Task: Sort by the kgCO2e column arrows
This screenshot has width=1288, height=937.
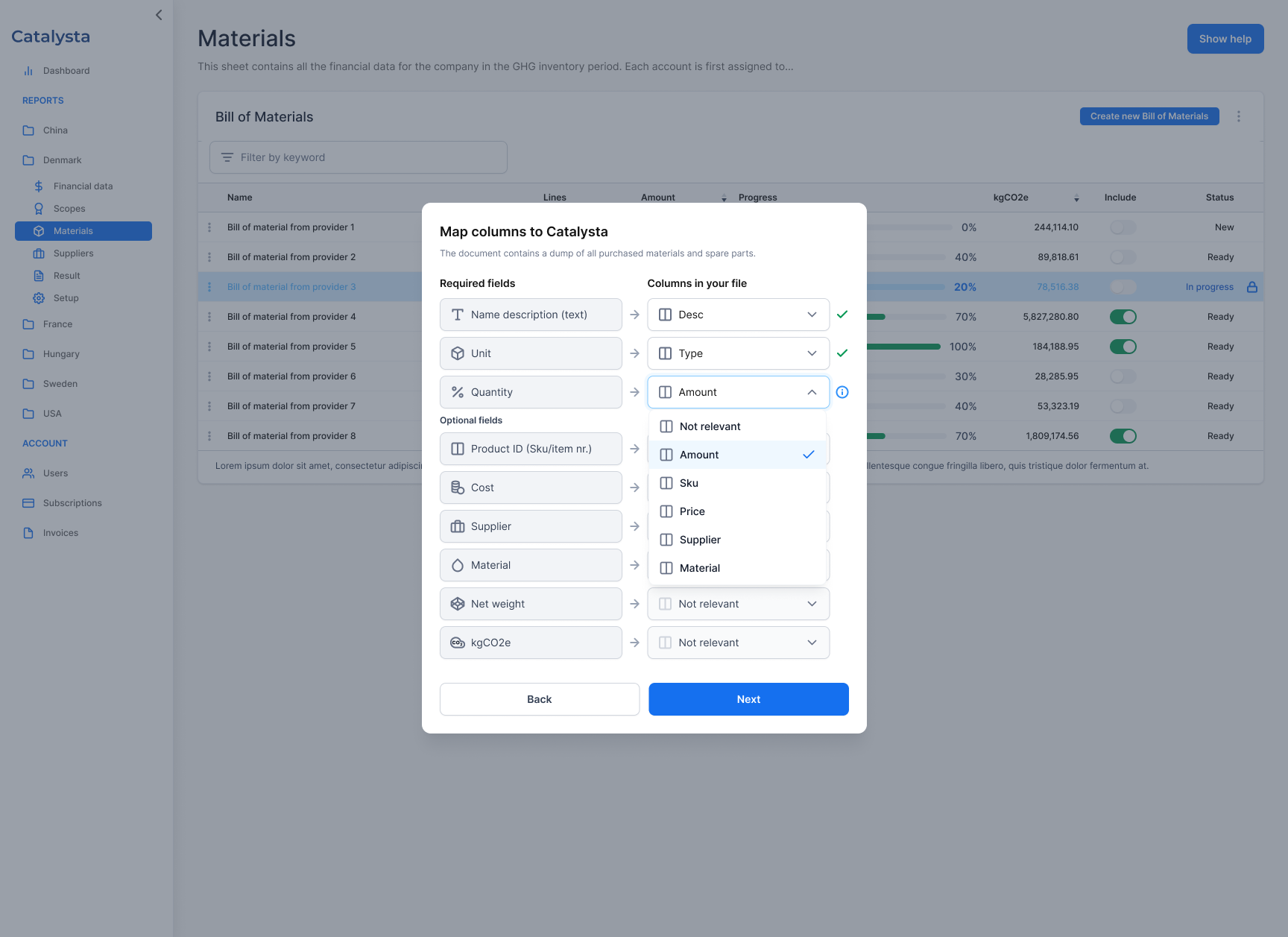Action: [1076, 198]
